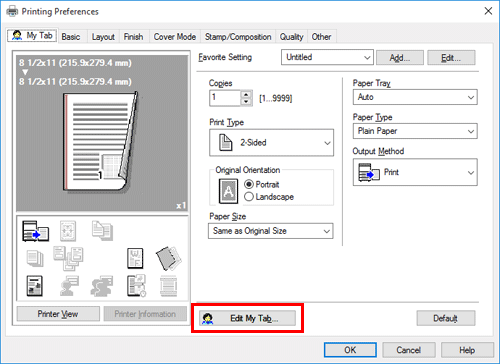This screenshot has width=500, height=364.
Task: Select the Landscape orientation radio button
Action: coord(249,197)
